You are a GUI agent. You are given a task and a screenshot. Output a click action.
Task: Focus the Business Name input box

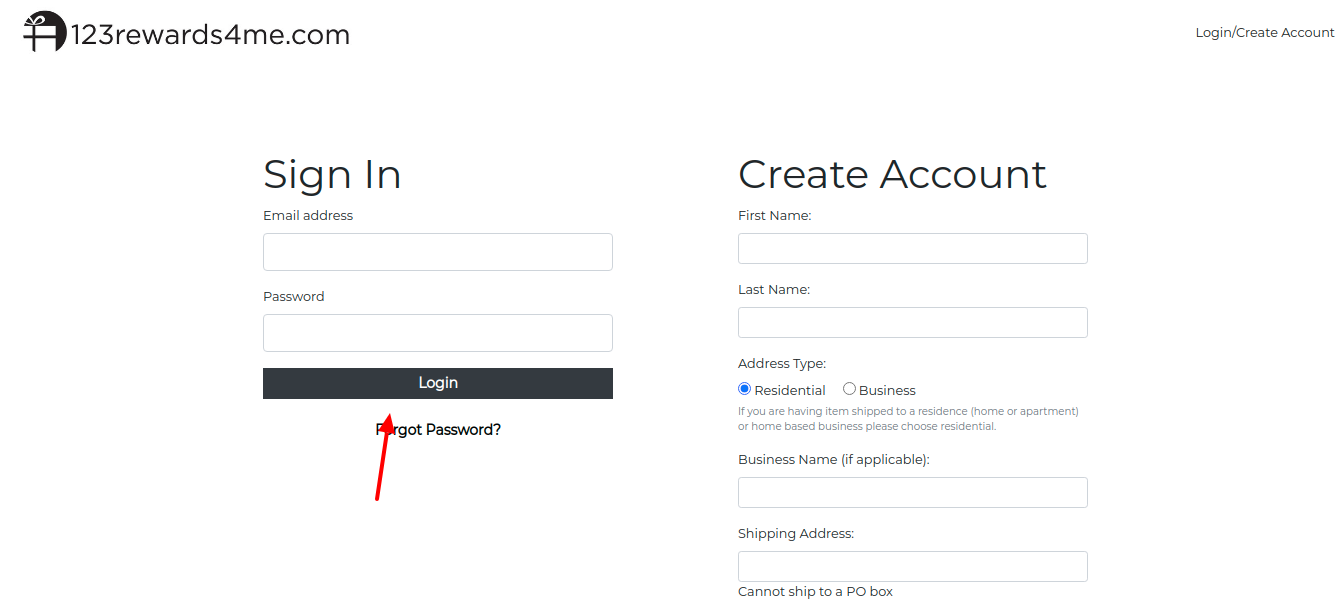click(913, 493)
